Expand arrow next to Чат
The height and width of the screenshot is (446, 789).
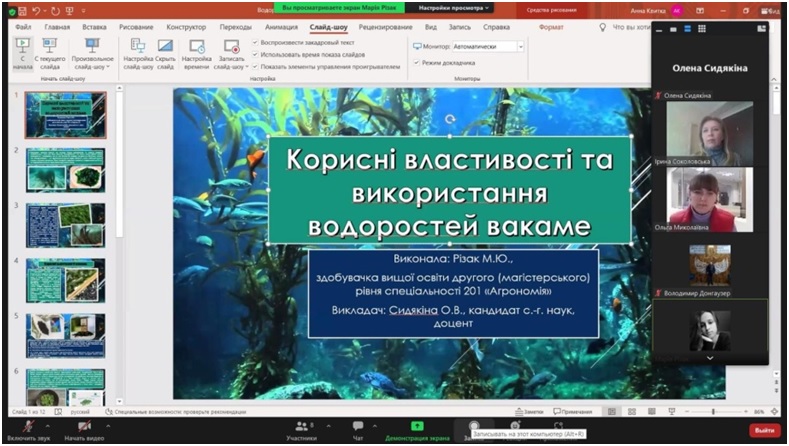pyautogui.click(x=375, y=426)
